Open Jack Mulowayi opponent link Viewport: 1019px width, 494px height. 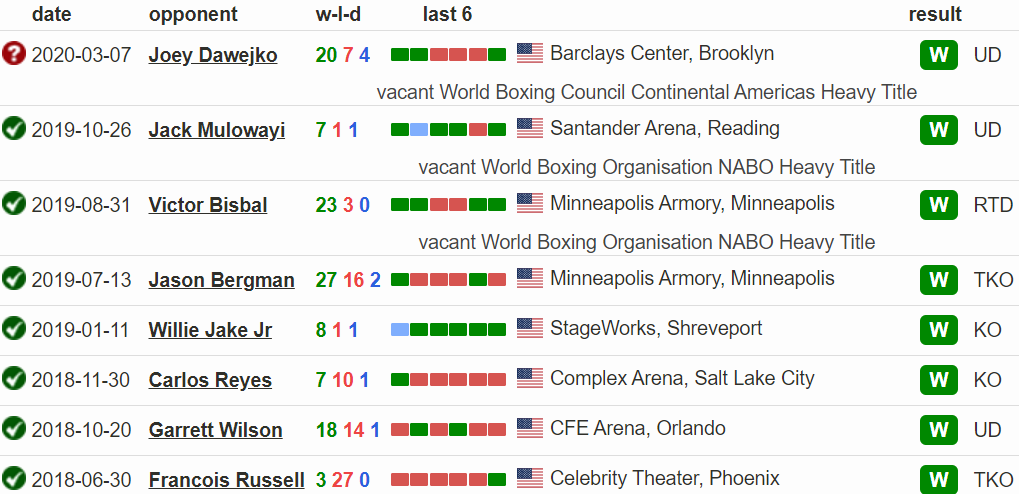point(217,130)
